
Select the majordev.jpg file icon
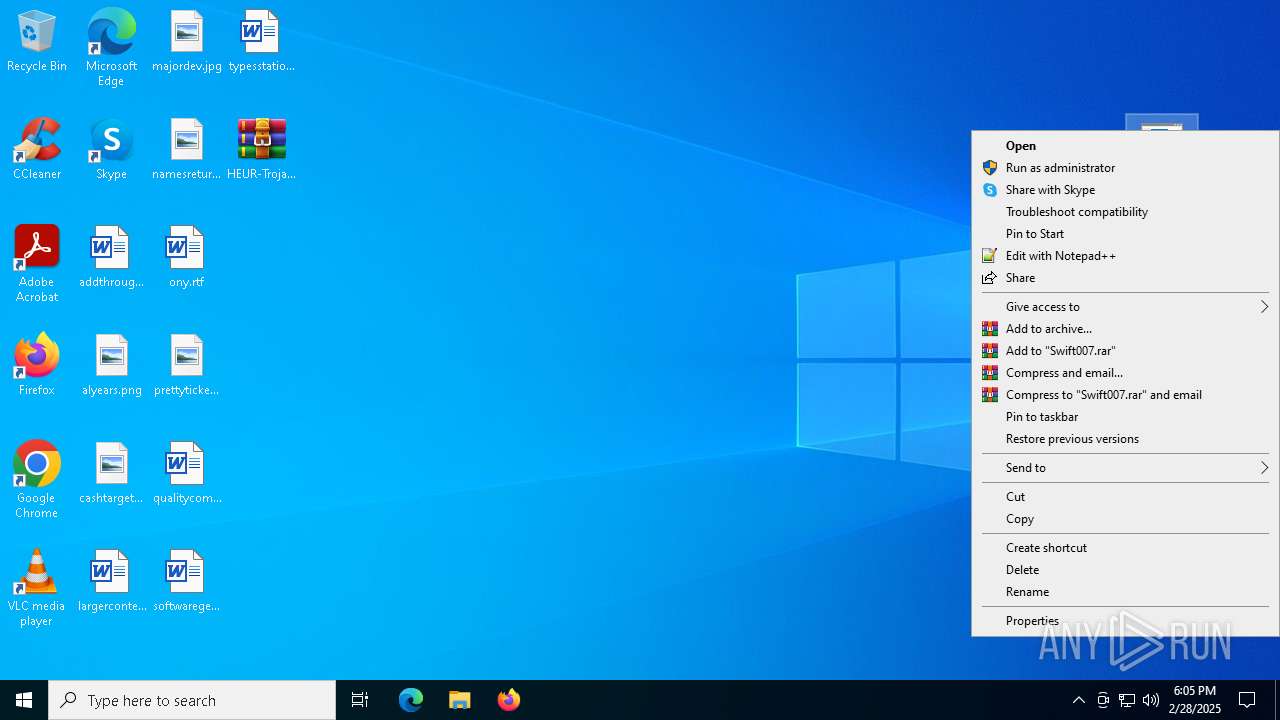click(x=187, y=42)
